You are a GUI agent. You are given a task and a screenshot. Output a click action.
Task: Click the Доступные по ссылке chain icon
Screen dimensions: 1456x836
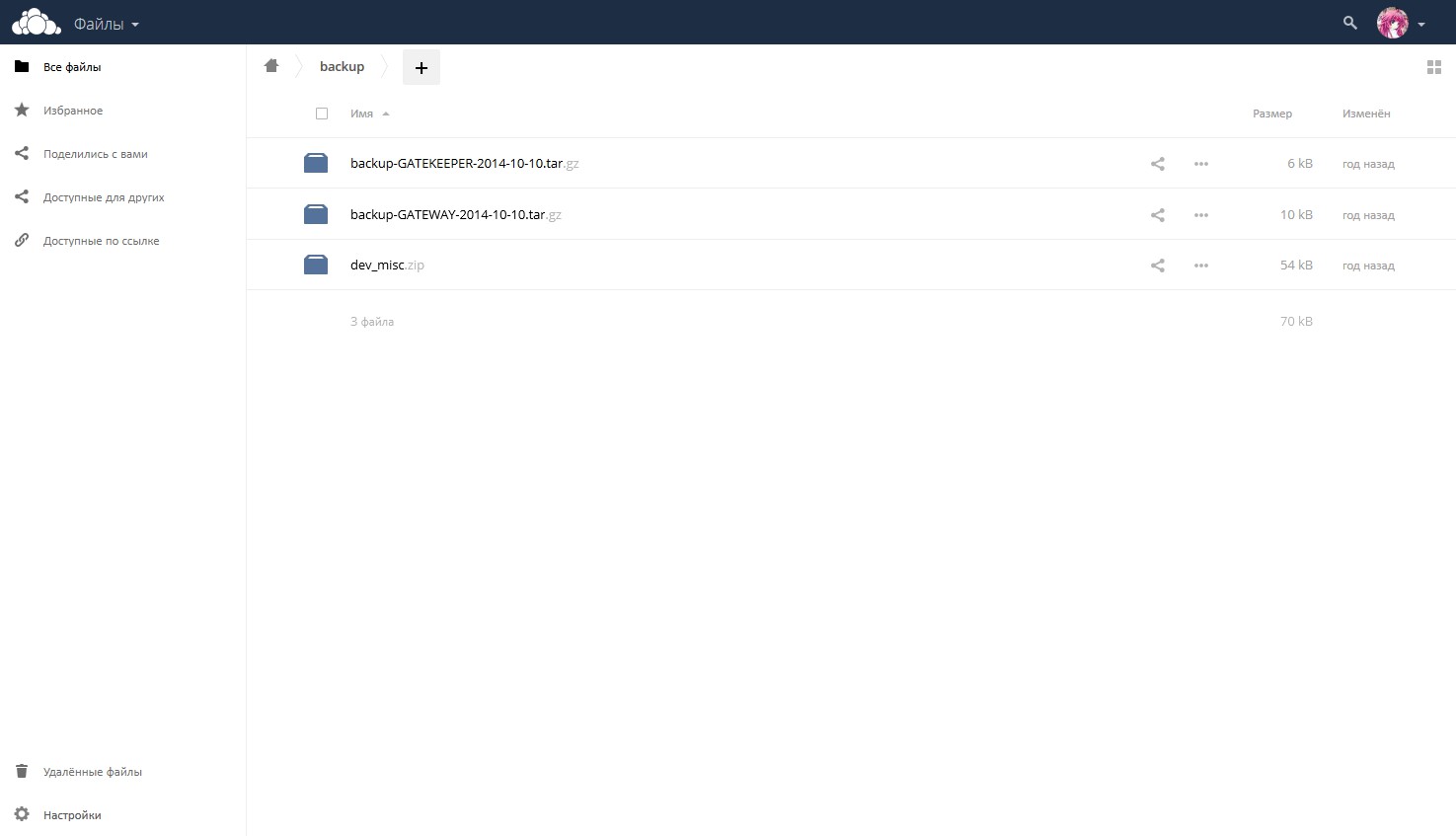tap(22, 240)
